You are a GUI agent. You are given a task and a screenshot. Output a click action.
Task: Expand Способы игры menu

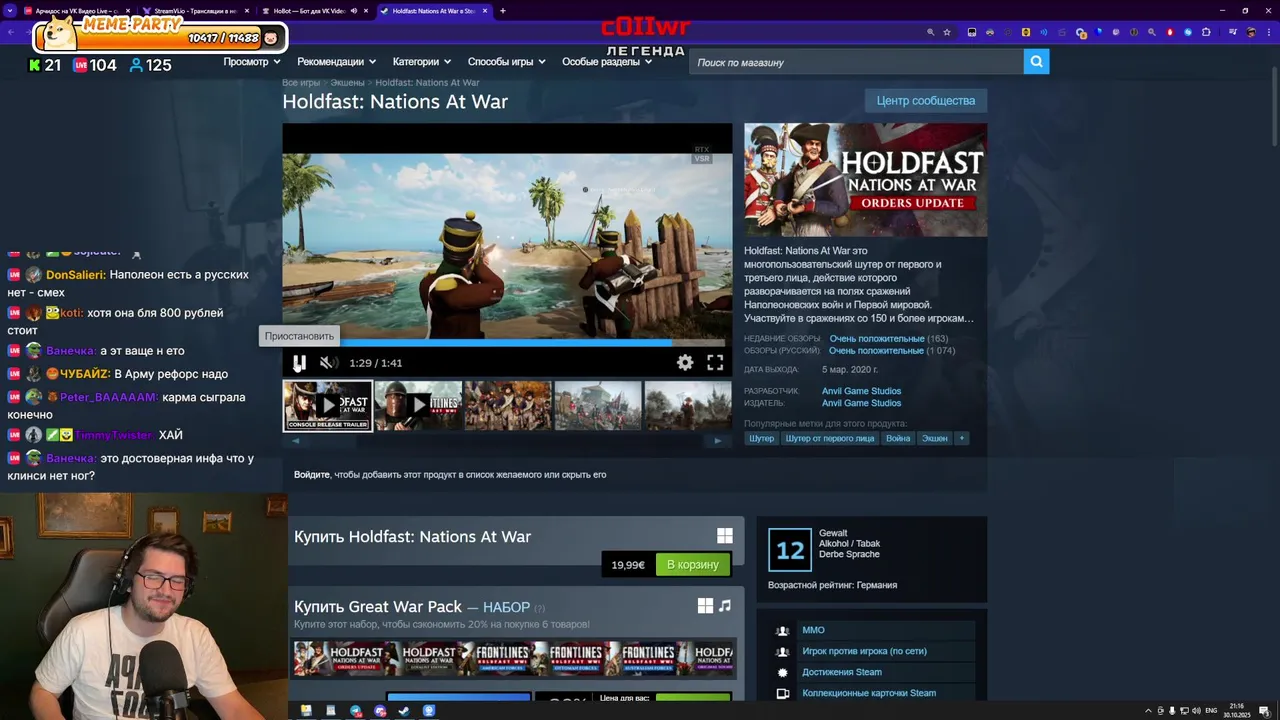click(x=506, y=61)
